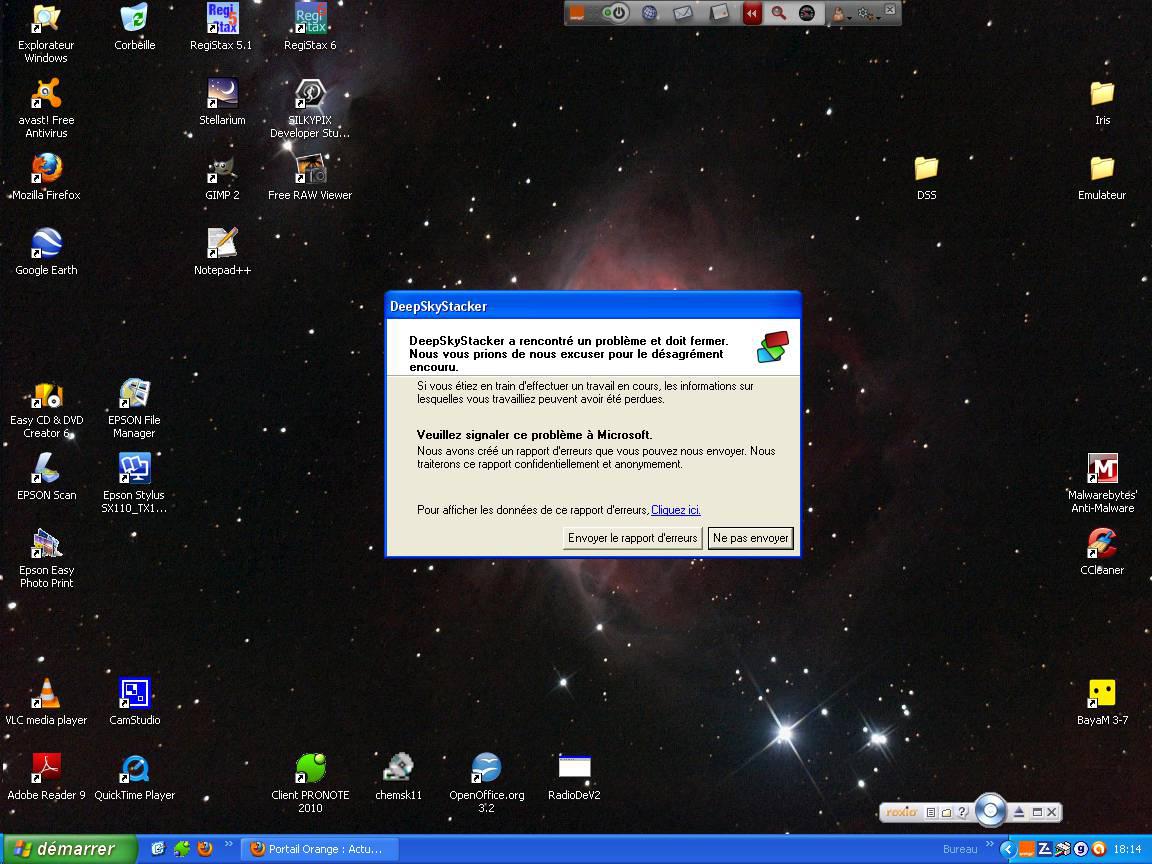The height and width of the screenshot is (864, 1152).
Task: Click the Roxio eject button
Action: coord(1019,812)
